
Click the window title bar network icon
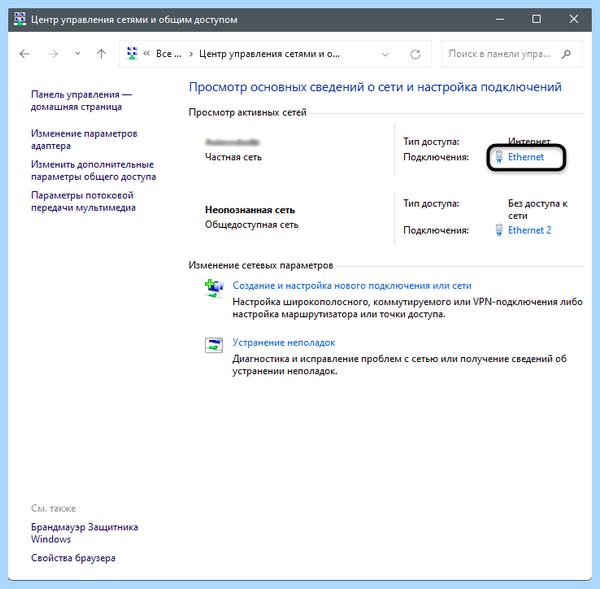pyautogui.click(x=20, y=19)
